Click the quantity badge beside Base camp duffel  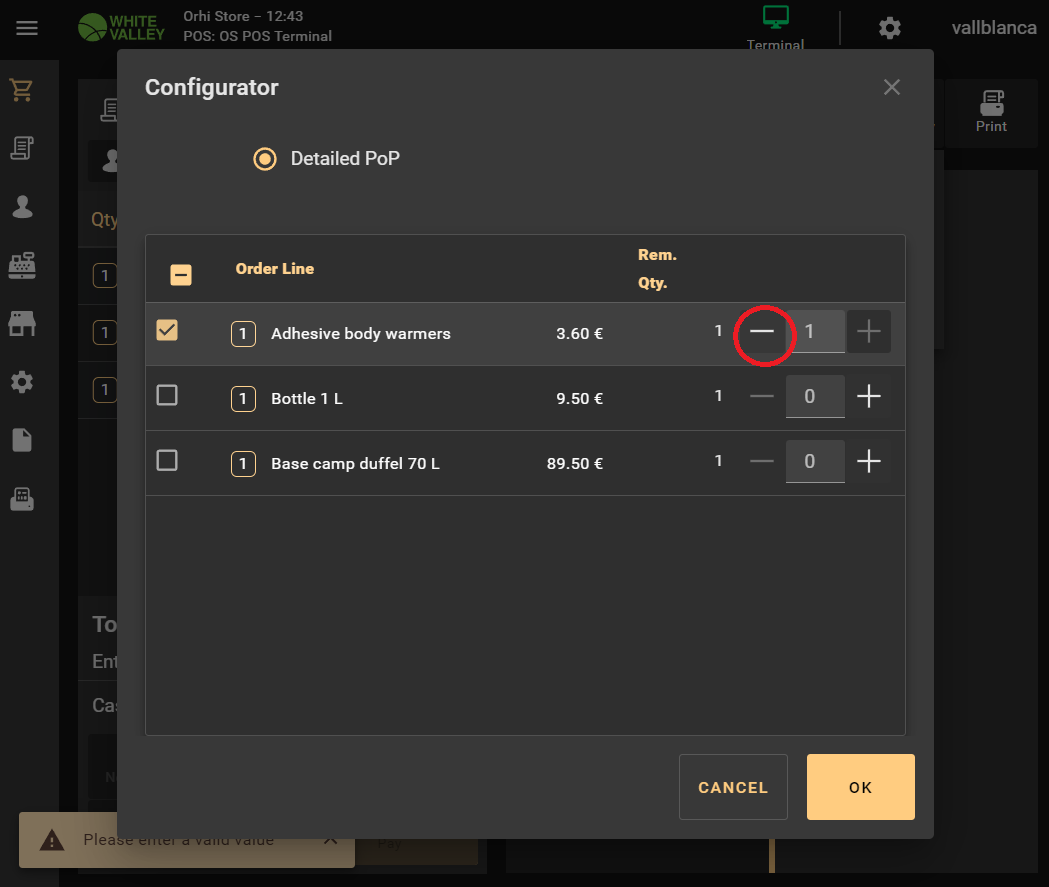click(244, 463)
